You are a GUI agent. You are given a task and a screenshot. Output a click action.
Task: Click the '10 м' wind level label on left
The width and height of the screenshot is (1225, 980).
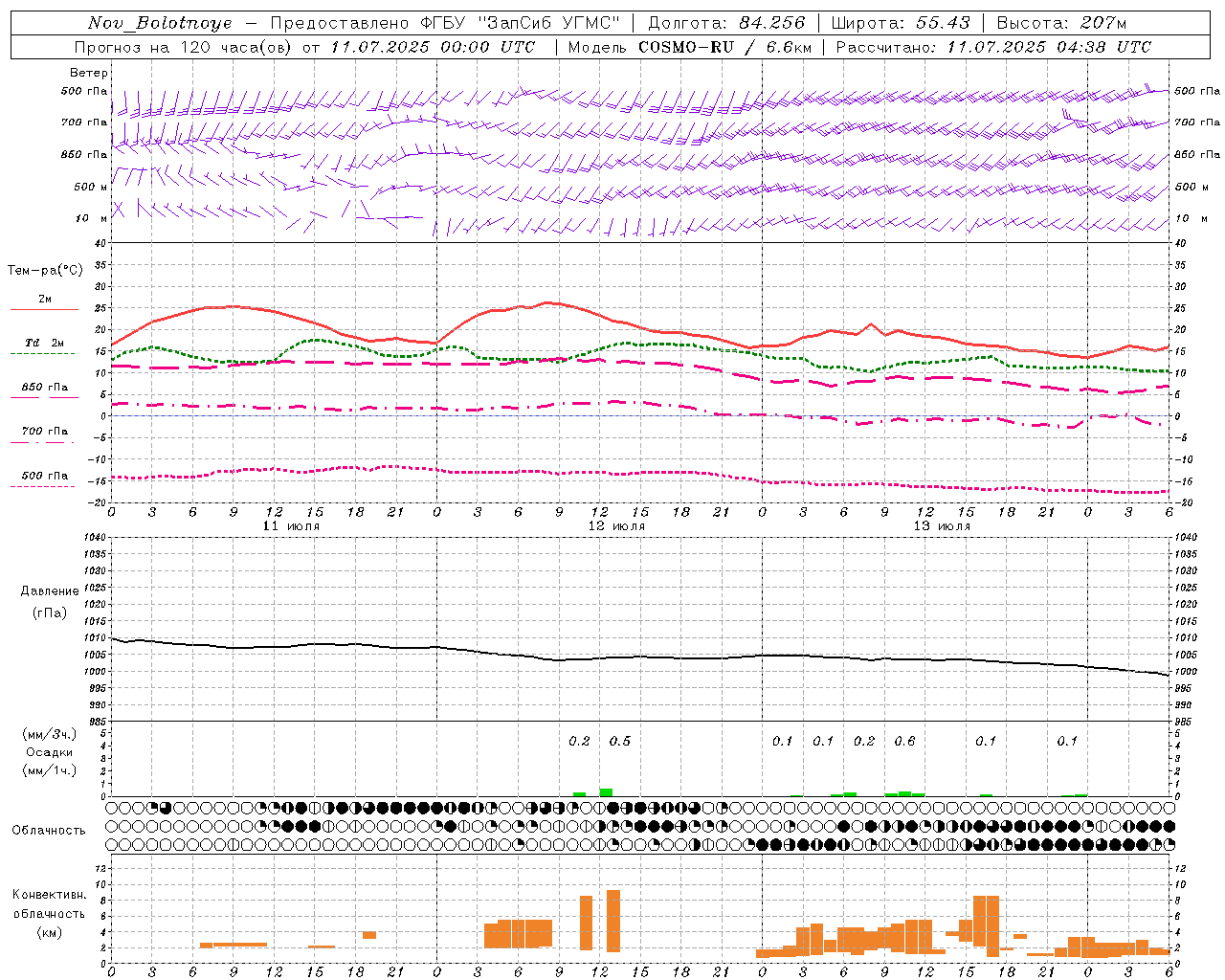tap(91, 219)
